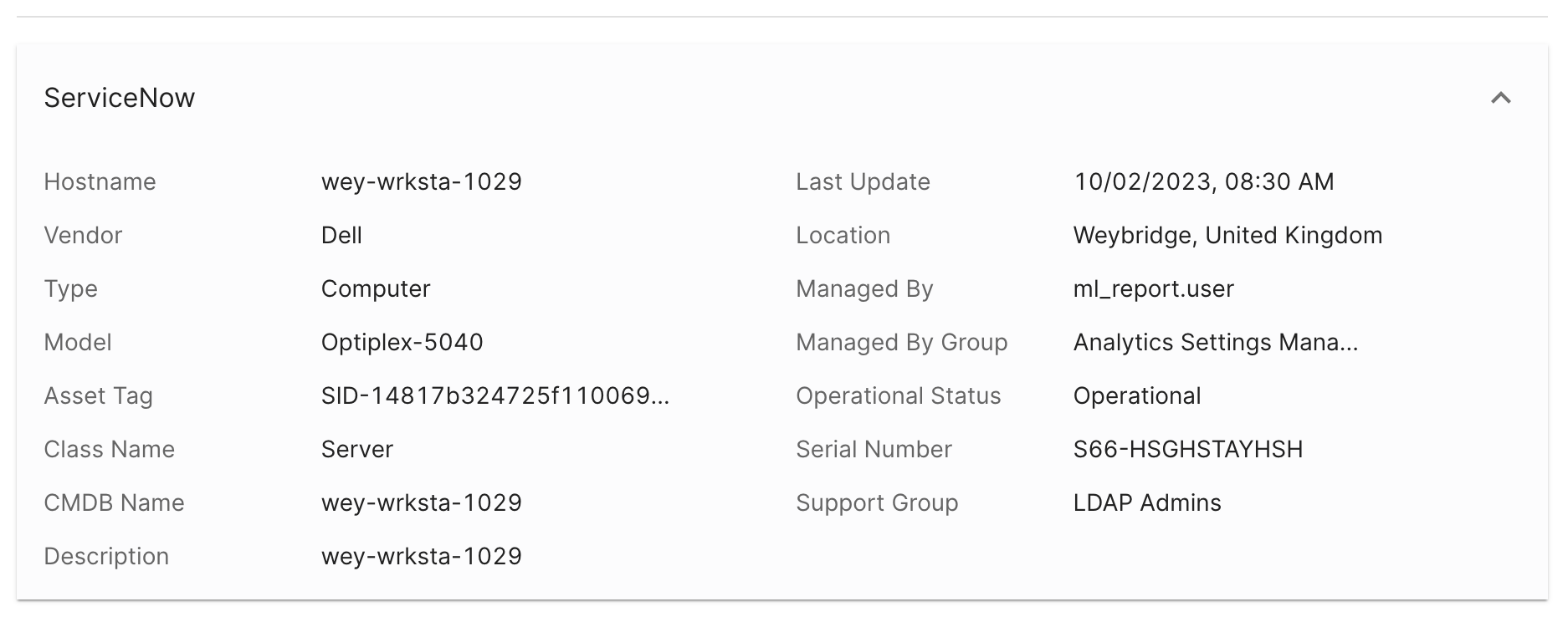
Task: Select the Last Update timestamp
Action: point(1203,182)
